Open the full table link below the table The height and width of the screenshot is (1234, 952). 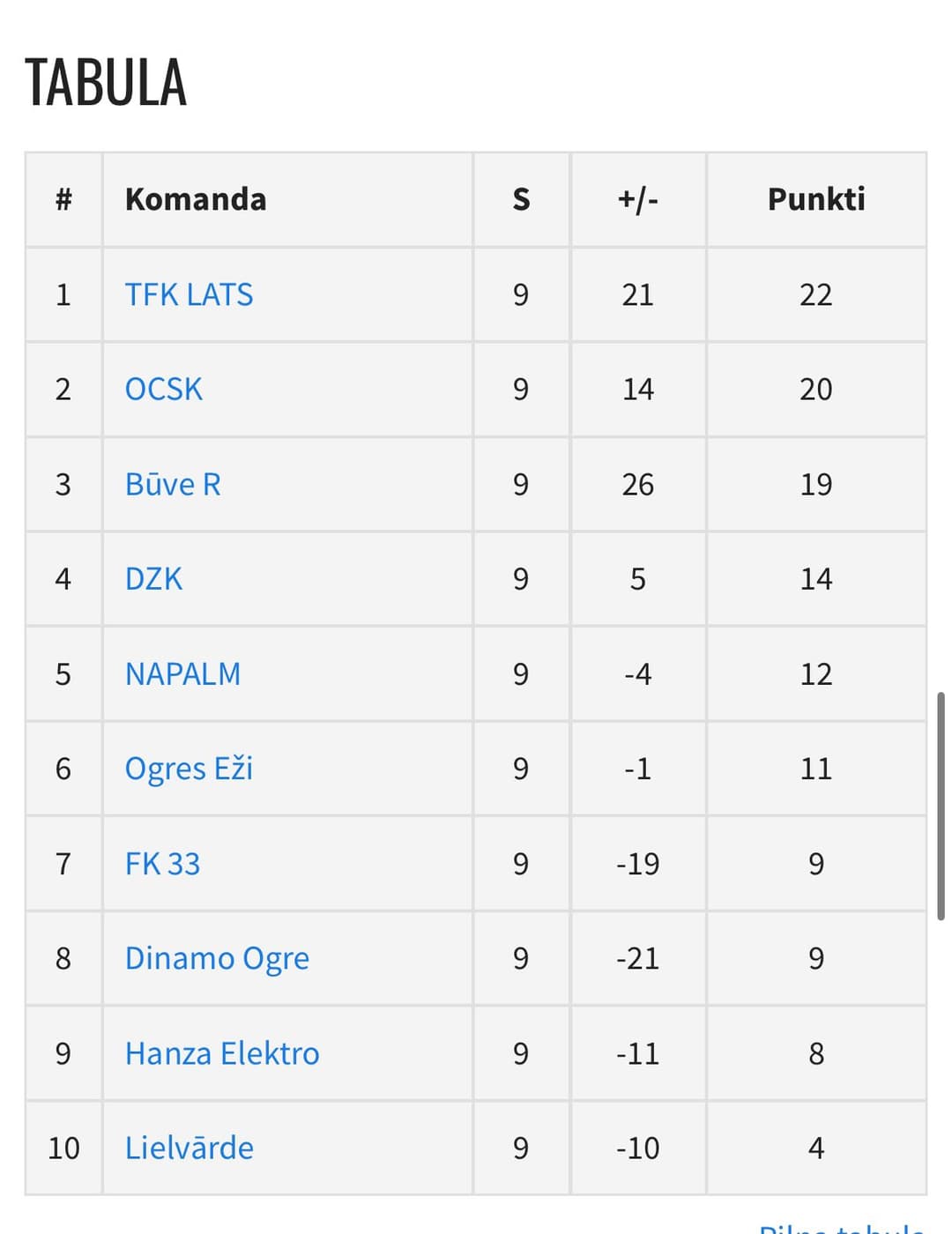(x=842, y=1227)
